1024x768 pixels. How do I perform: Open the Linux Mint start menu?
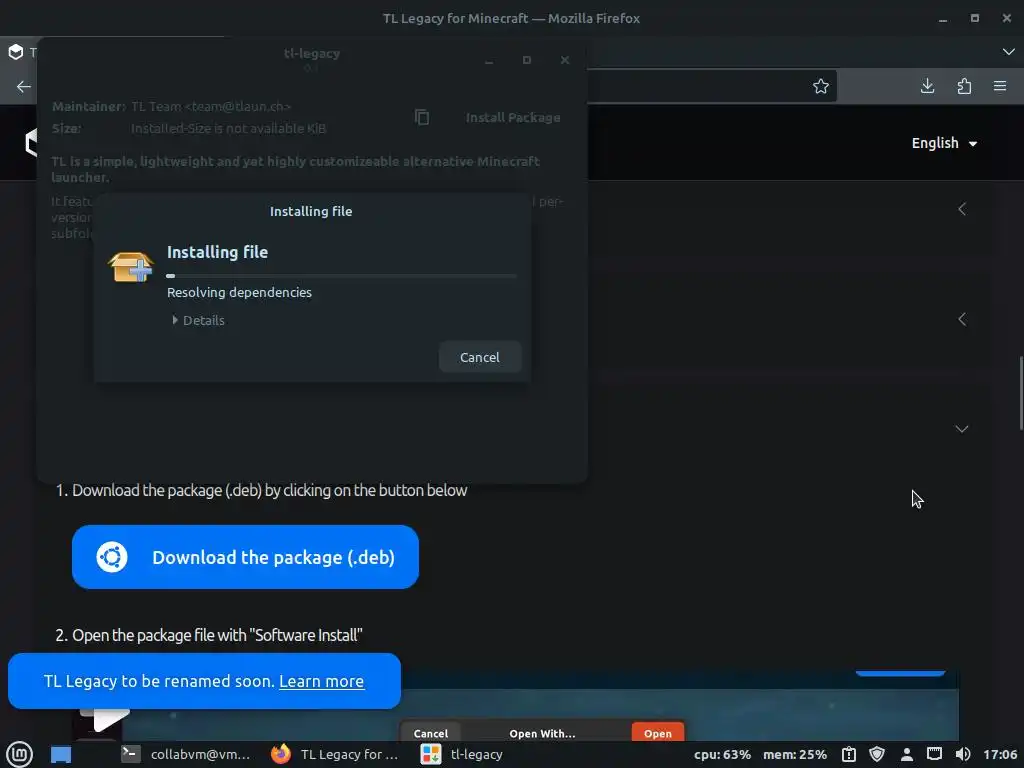[x=20, y=754]
